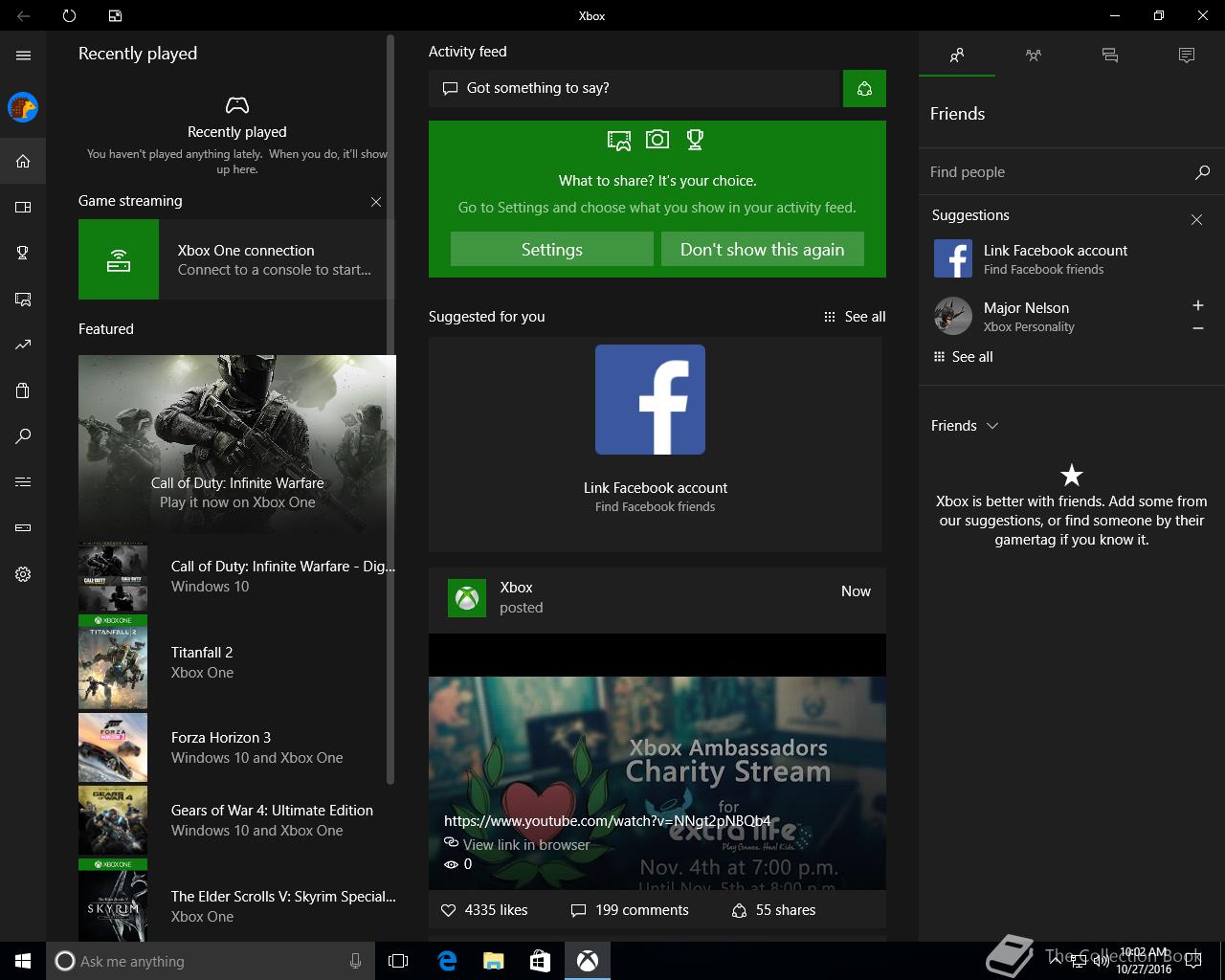Click the window snap icon in the title bar
Screen dimensions: 1225x980
[x=115, y=15]
